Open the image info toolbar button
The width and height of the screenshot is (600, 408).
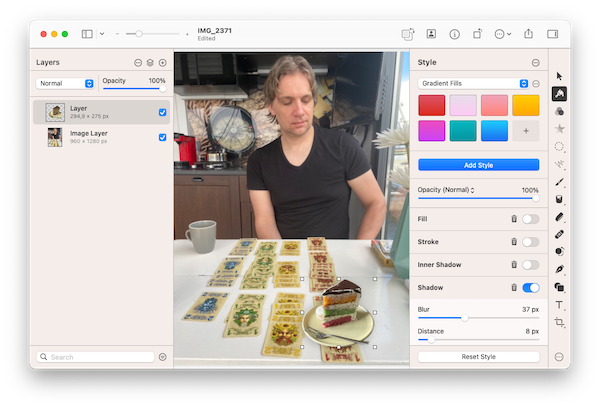click(x=454, y=34)
